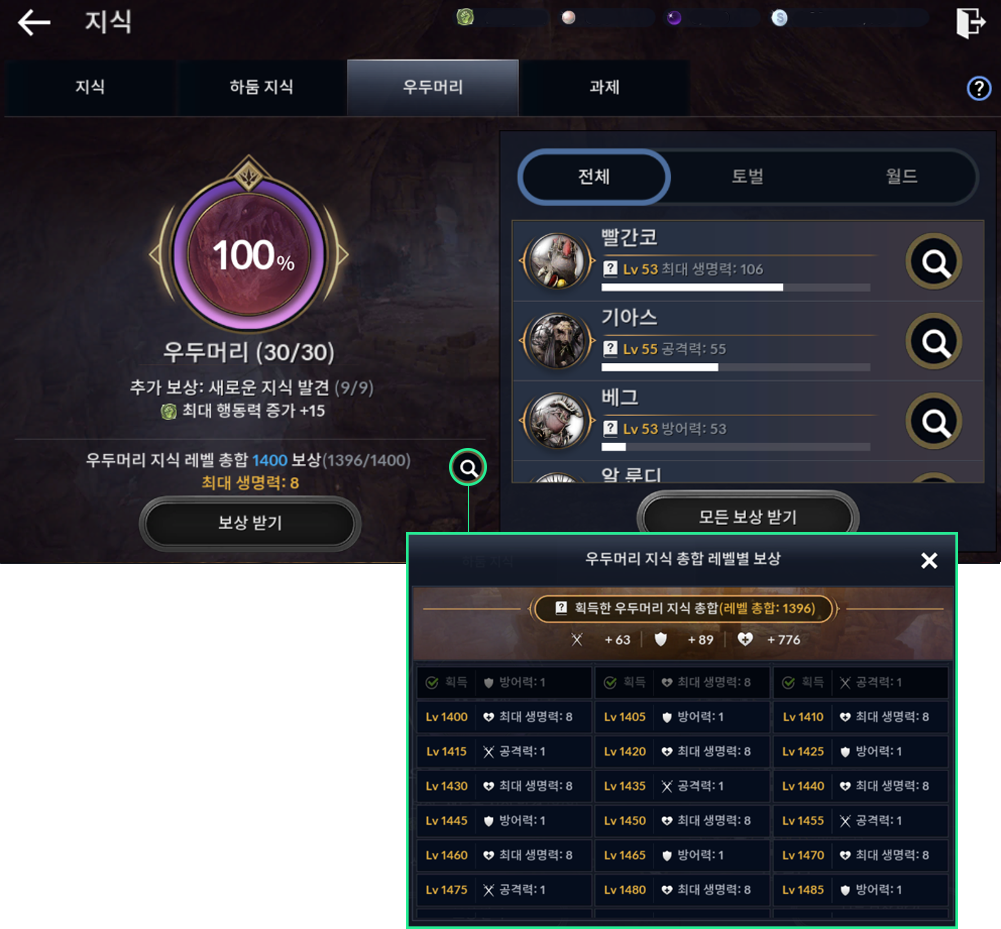Open the magnifier details for 빨간코

[934, 261]
